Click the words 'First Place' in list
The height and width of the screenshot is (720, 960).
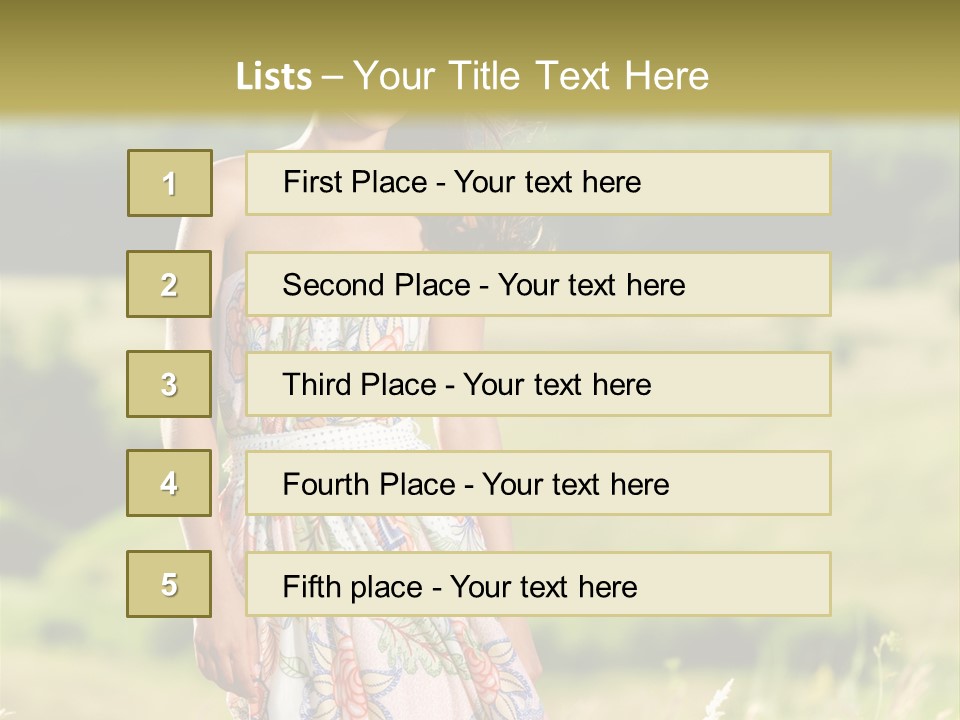click(x=355, y=182)
